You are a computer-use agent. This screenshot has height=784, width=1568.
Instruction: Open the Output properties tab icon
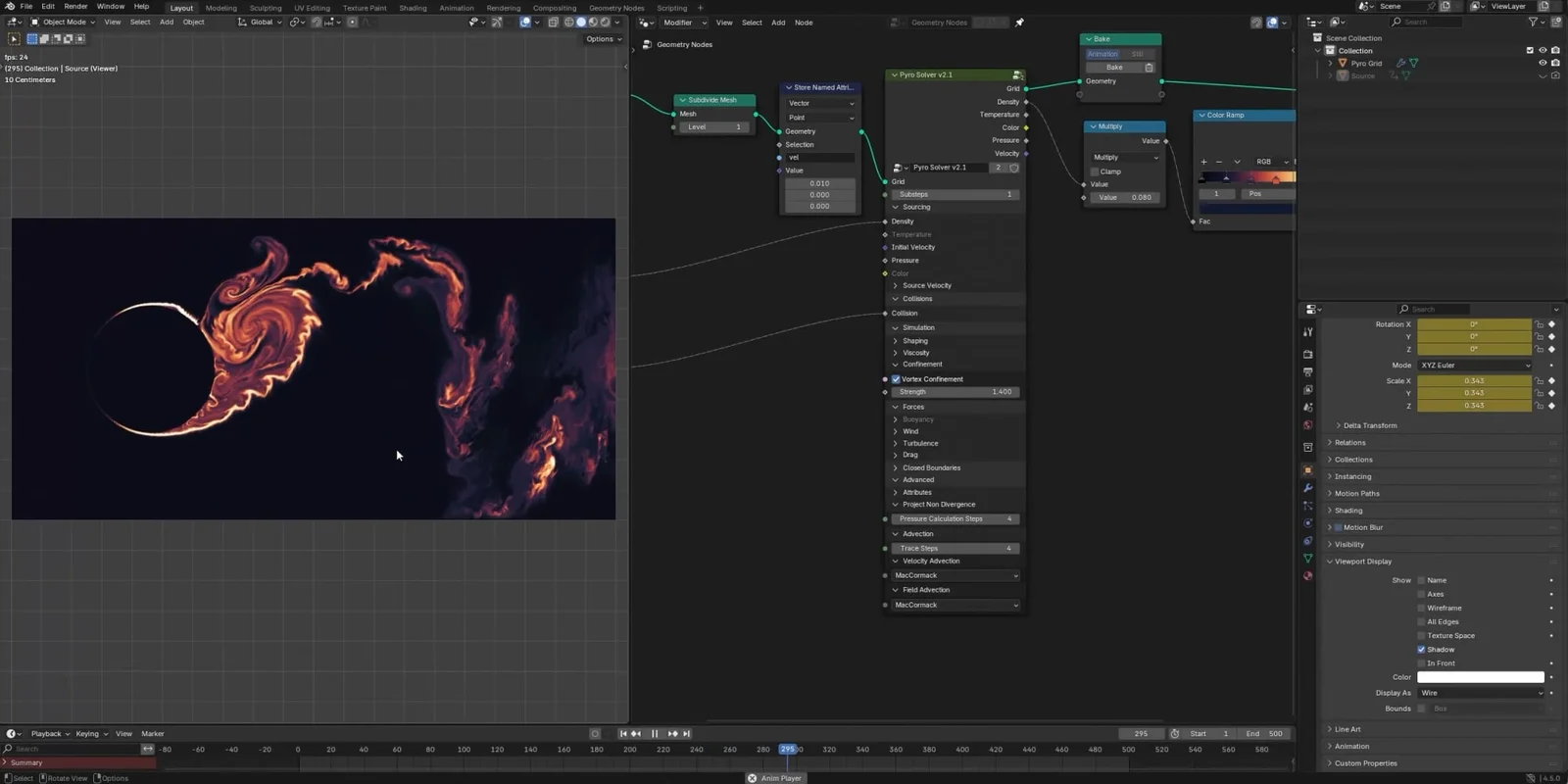coord(1307,372)
